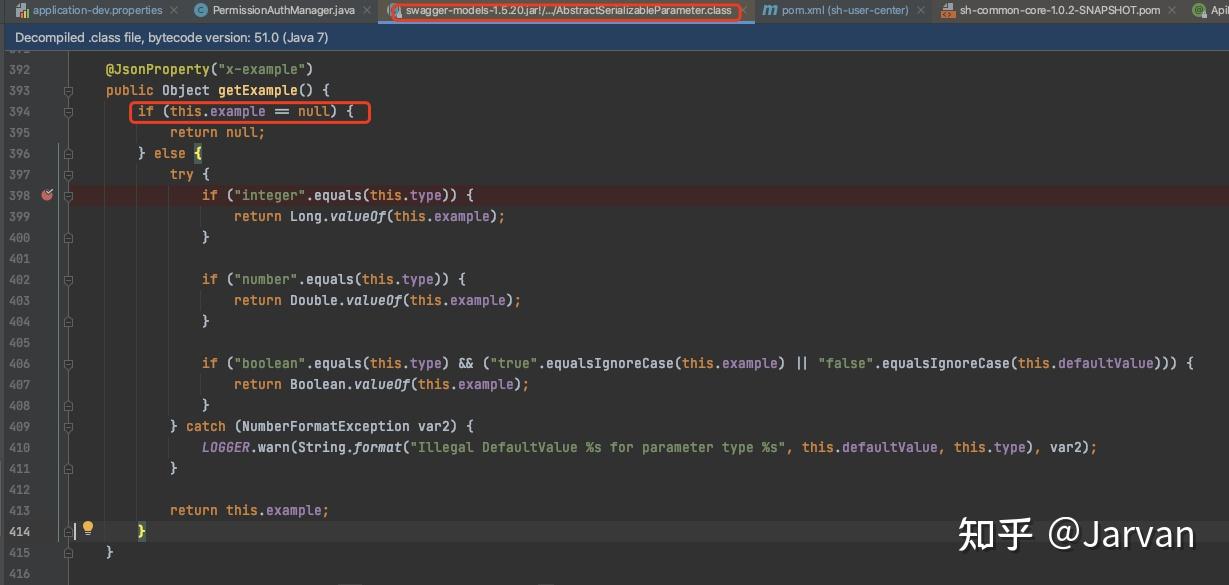Click the Maven icon on sh-common-core-1.0.2-SNAPSHOT.pom tab
The height and width of the screenshot is (585, 1229).
click(x=946, y=10)
